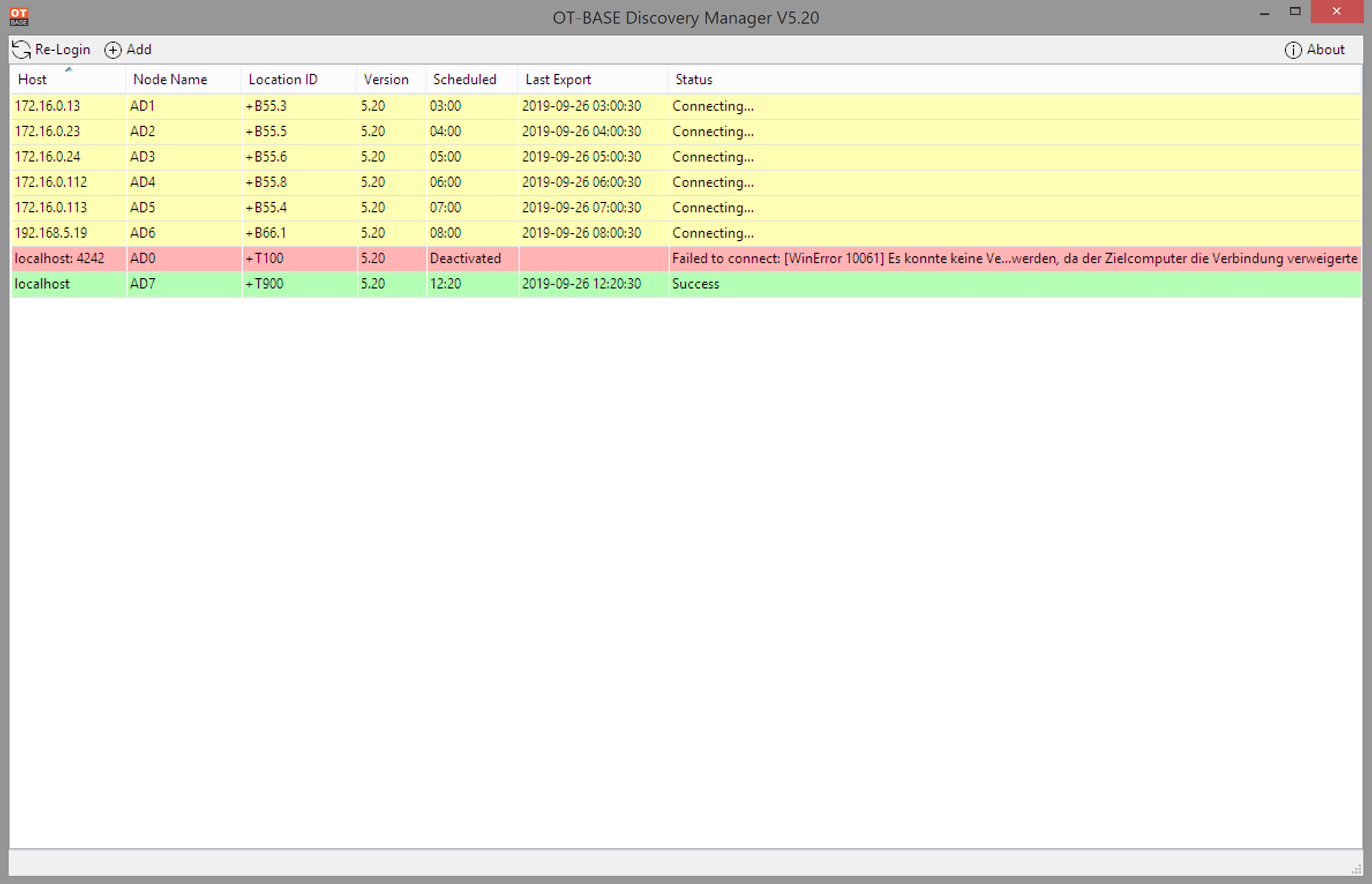
Task: Click last export 2019-09-26 12:20:30
Action: [x=582, y=284]
